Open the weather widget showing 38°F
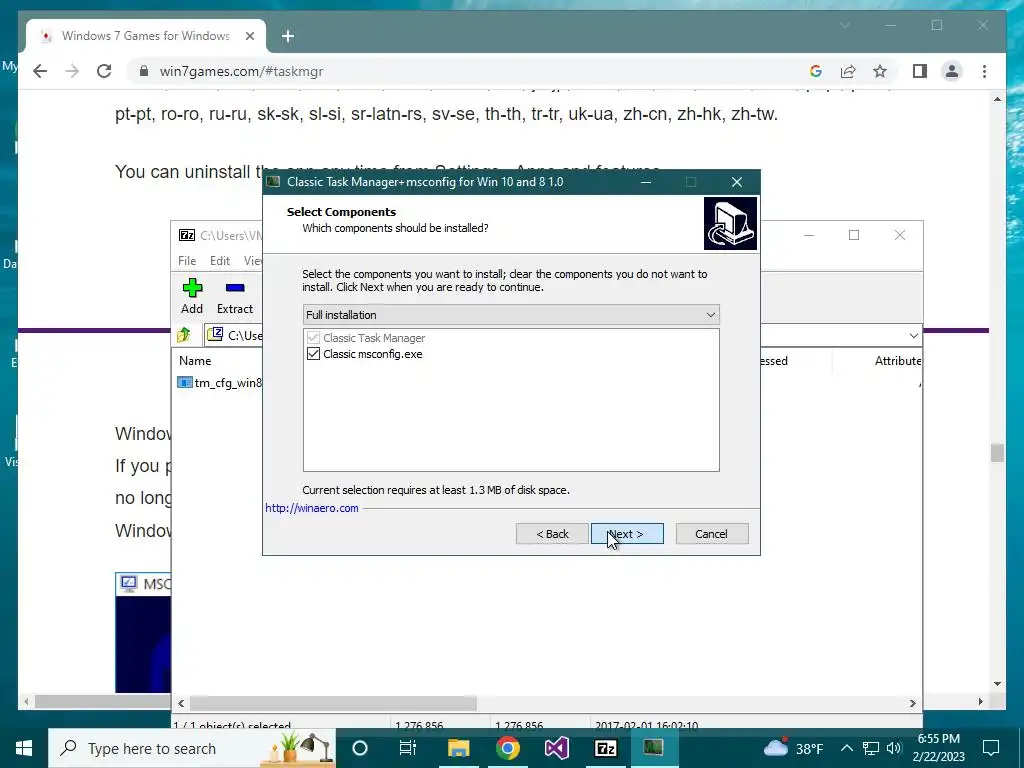 (x=793, y=748)
